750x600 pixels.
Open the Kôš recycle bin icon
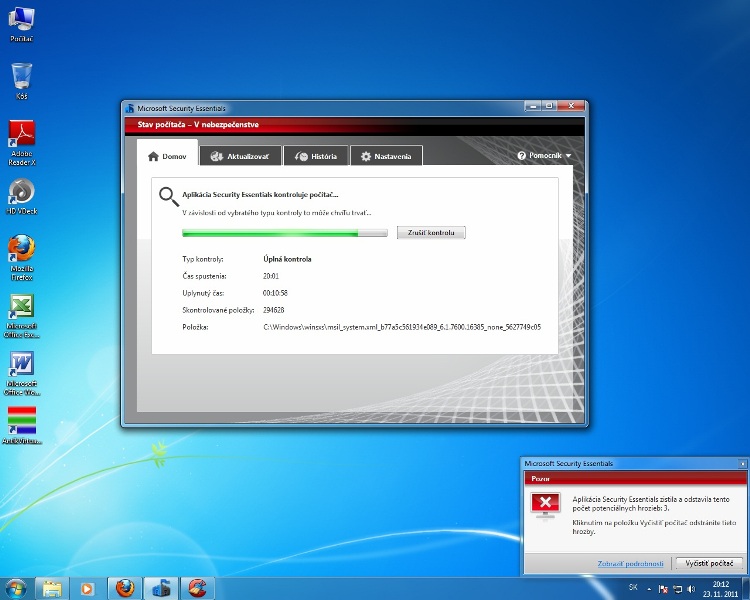coord(22,81)
